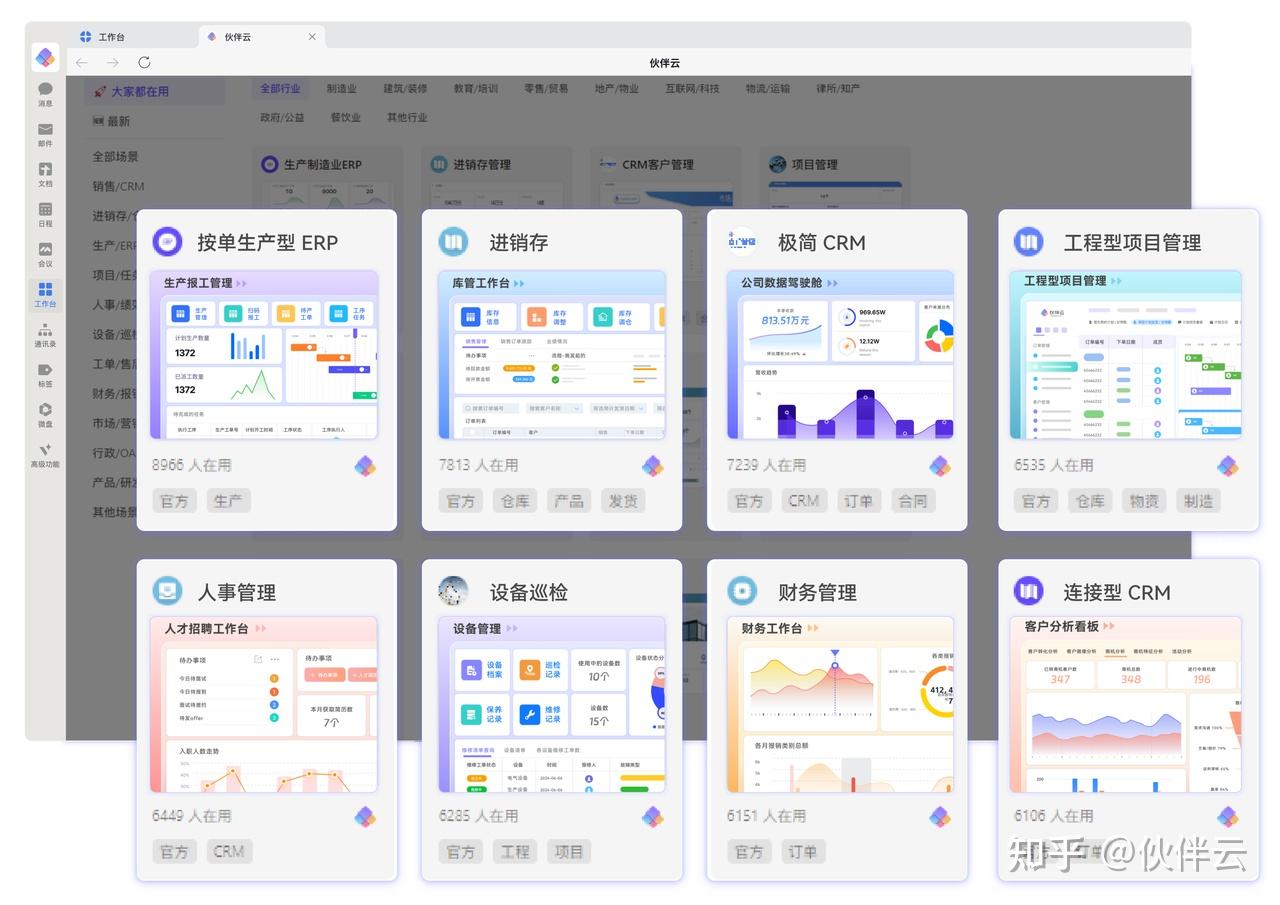
Task: Click the 官方 tag under 极简 CRM
Action: 749,500
